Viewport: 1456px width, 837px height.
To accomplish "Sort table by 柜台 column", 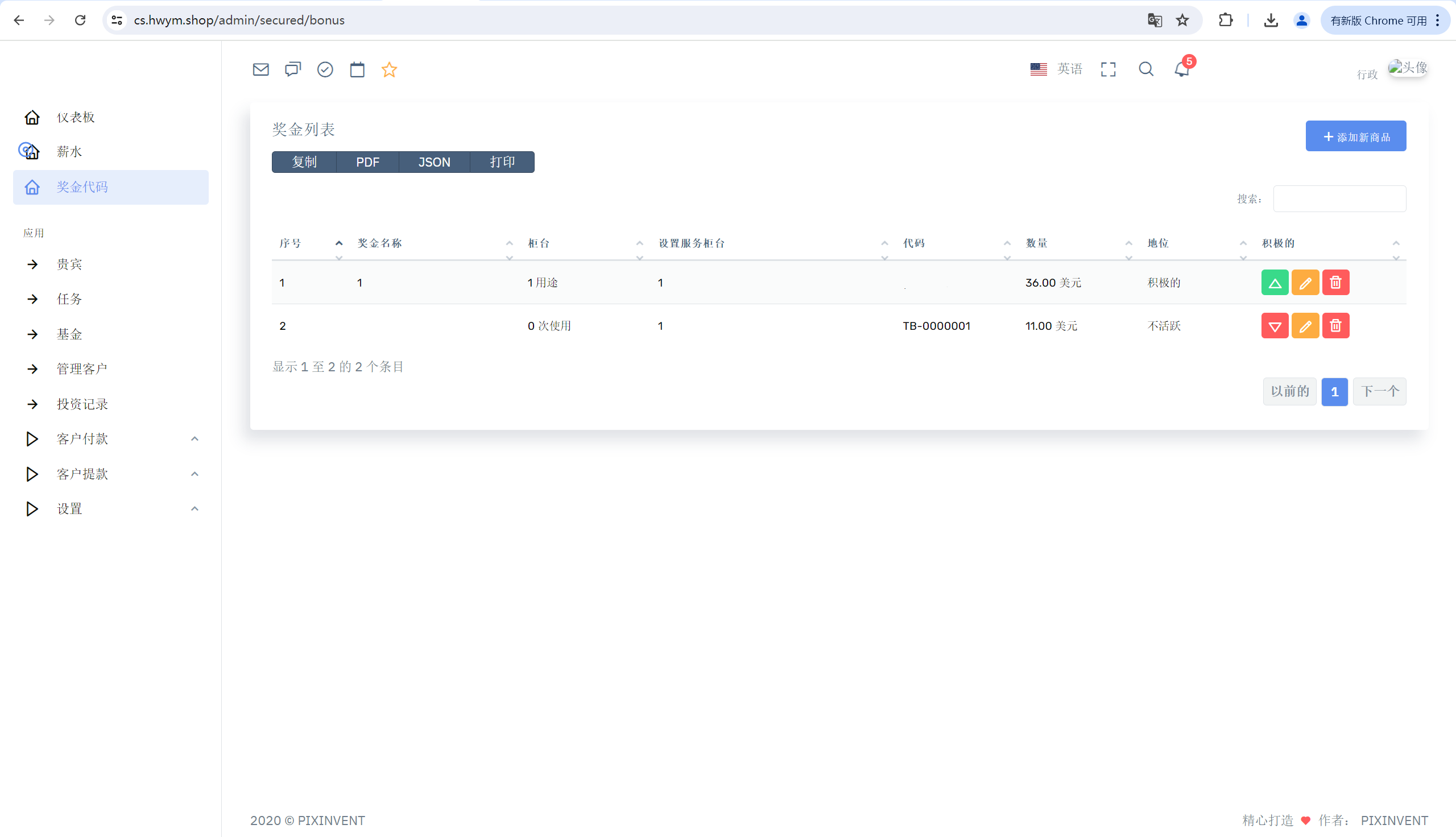I will (586, 244).
